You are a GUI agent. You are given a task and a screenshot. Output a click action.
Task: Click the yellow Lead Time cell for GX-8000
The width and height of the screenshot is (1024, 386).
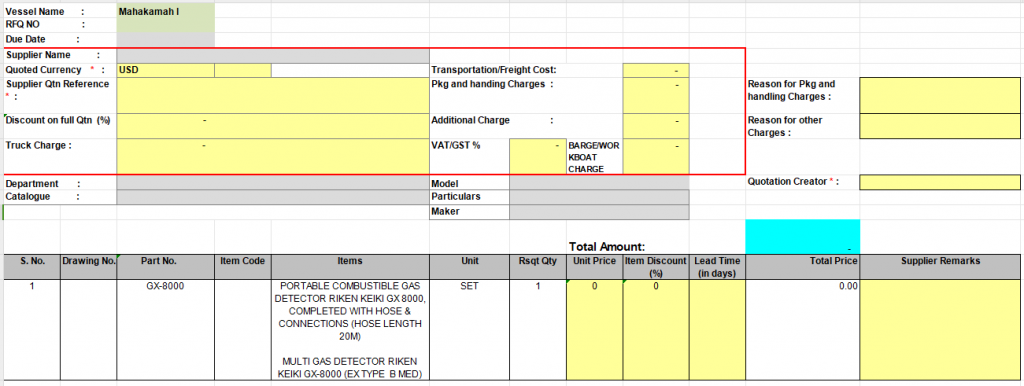(x=716, y=330)
